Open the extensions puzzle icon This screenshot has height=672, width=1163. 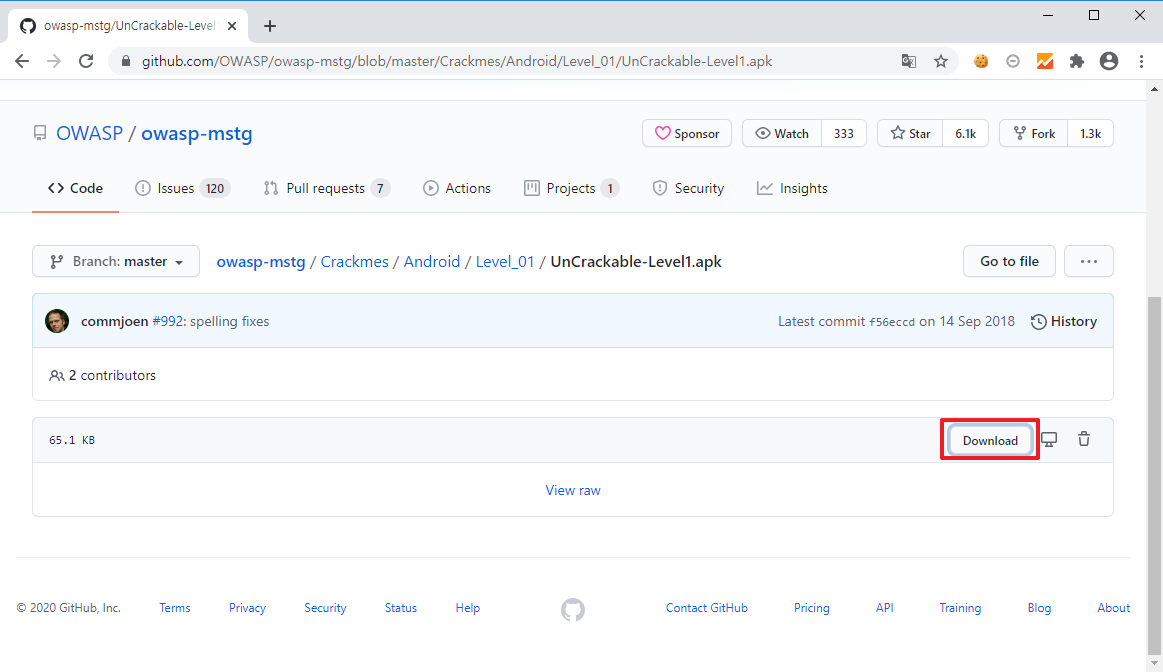click(x=1077, y=62)
